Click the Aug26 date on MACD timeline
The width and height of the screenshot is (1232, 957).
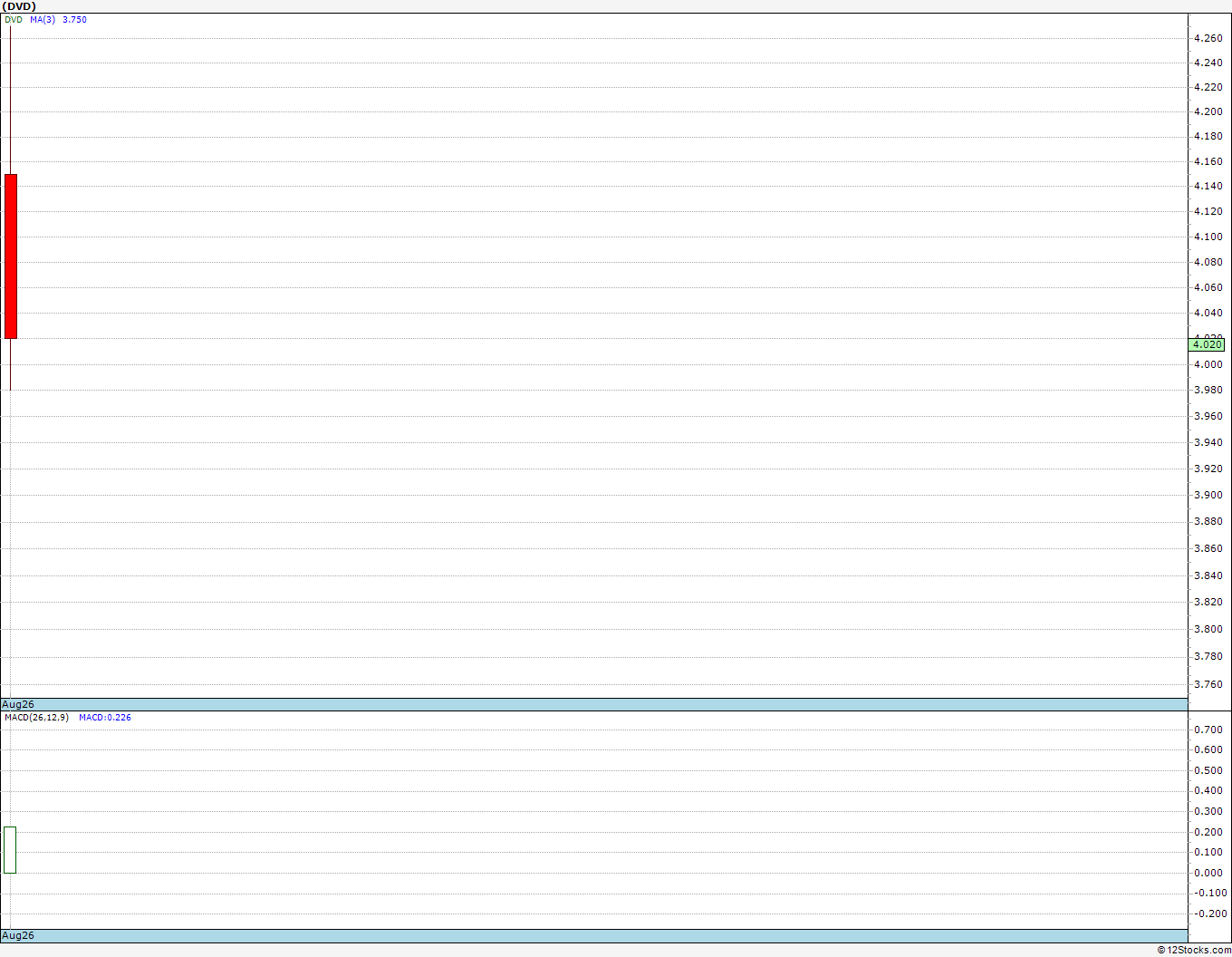tap(18, 935)
